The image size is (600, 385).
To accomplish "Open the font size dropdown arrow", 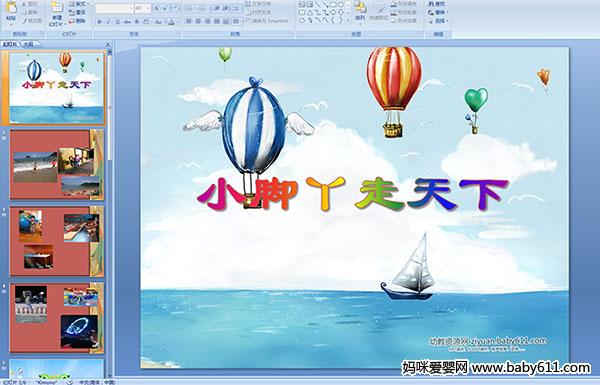I will [148, 8].
